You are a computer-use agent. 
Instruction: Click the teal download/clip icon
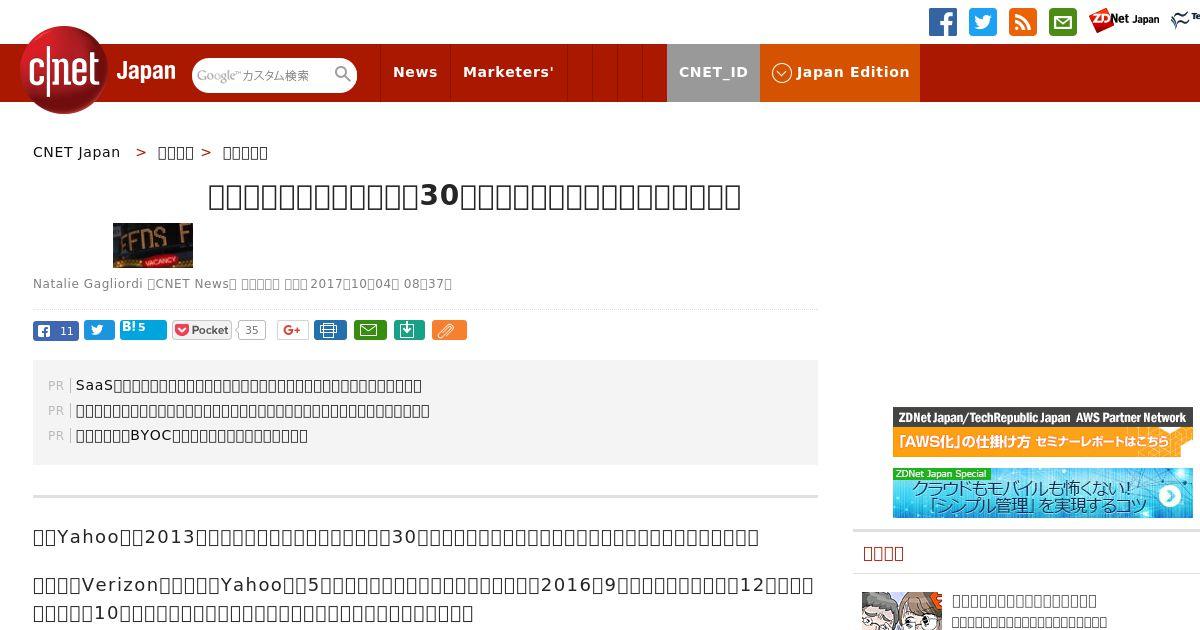pos(409,330)
